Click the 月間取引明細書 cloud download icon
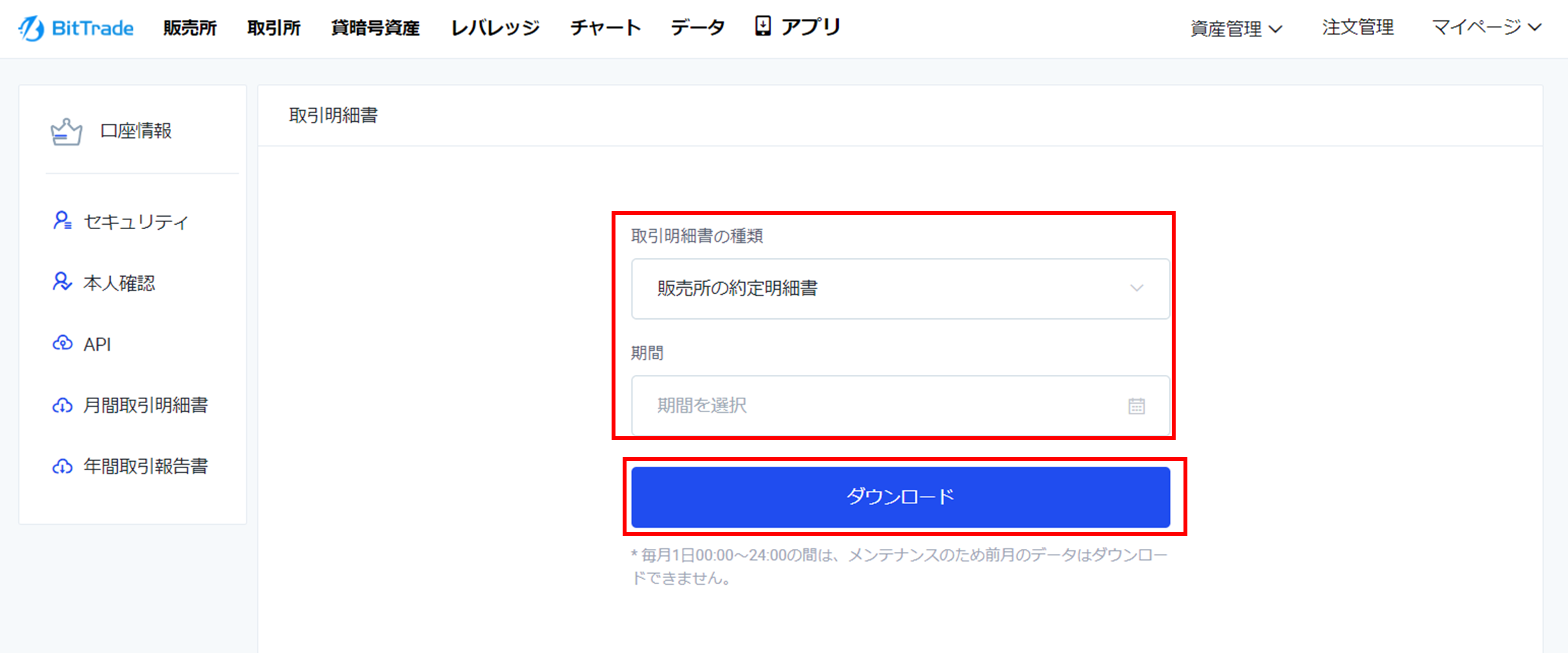Image resolution: width=1568 pixels, height=653 pixels. (62, 405)
